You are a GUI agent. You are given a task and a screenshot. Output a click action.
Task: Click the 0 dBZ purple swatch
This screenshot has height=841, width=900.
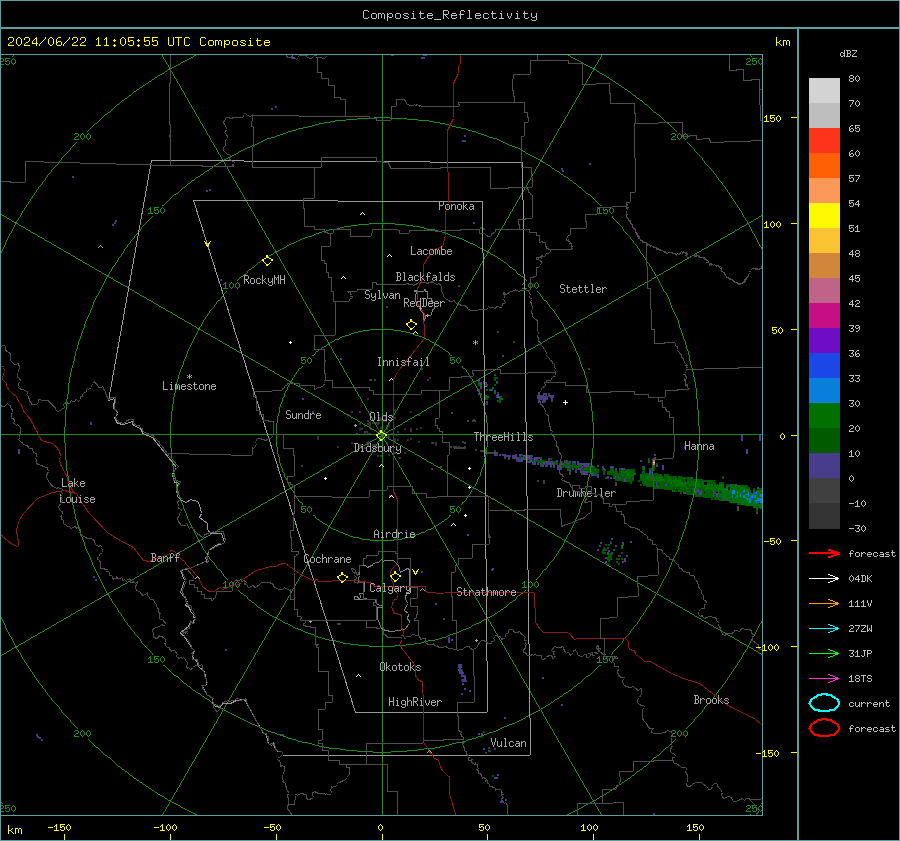824,465
